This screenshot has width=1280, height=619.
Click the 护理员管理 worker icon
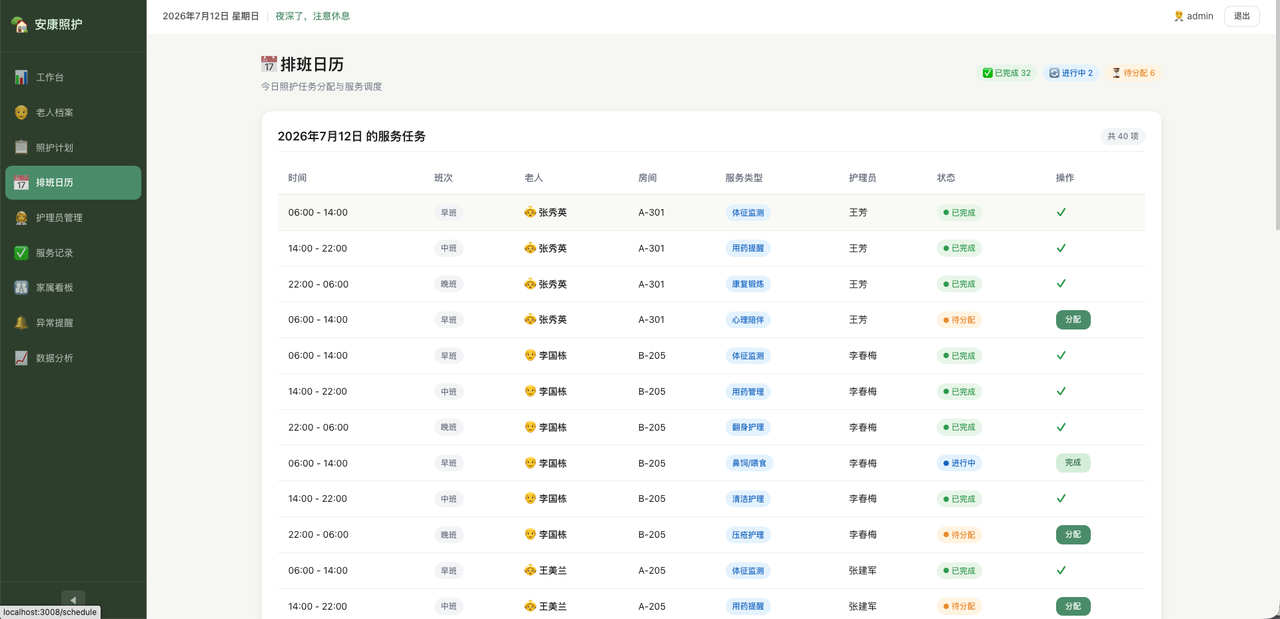[21, 218]
